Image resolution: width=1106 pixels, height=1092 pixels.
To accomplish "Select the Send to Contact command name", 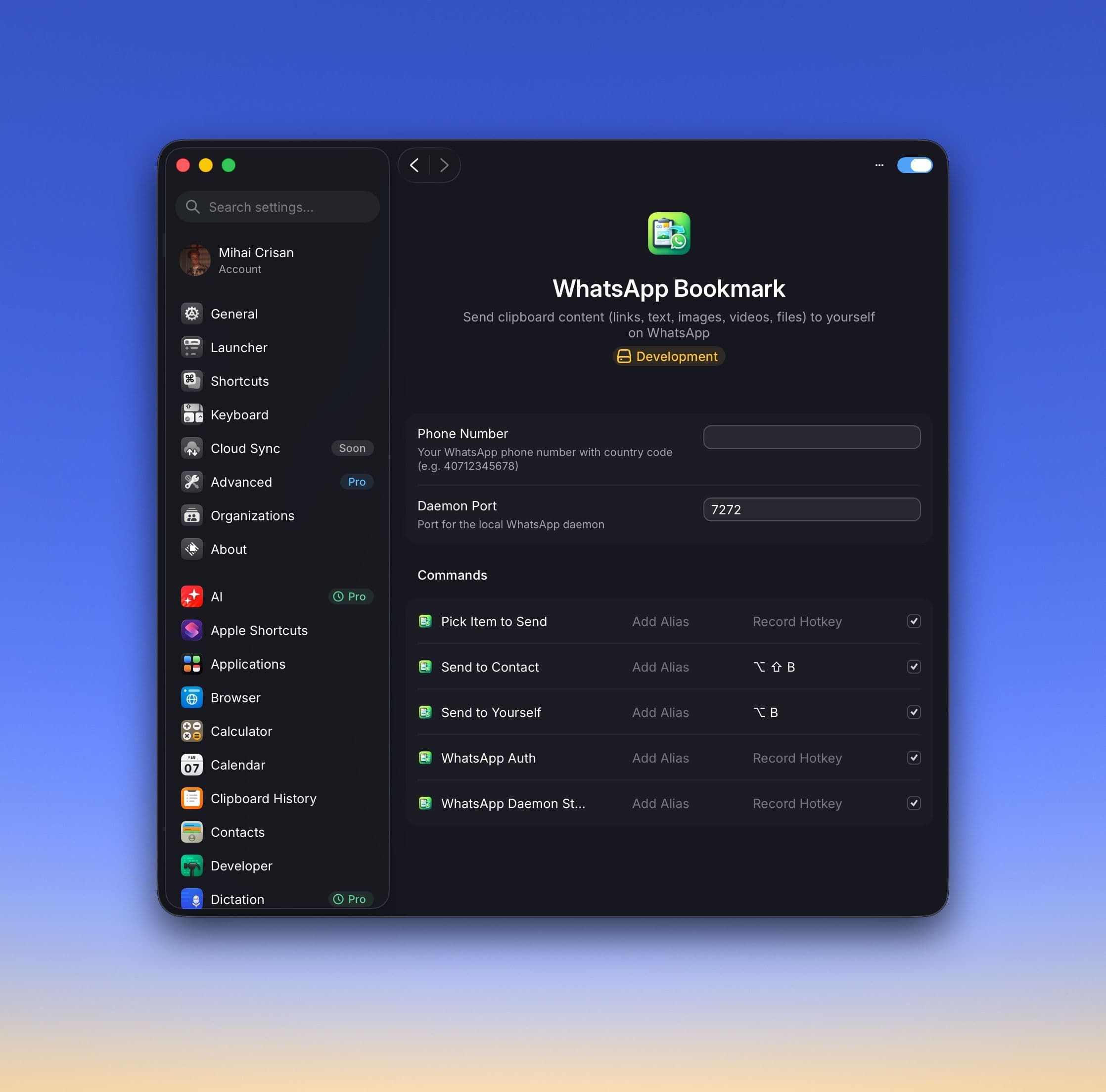I will [x=490, y=667].
